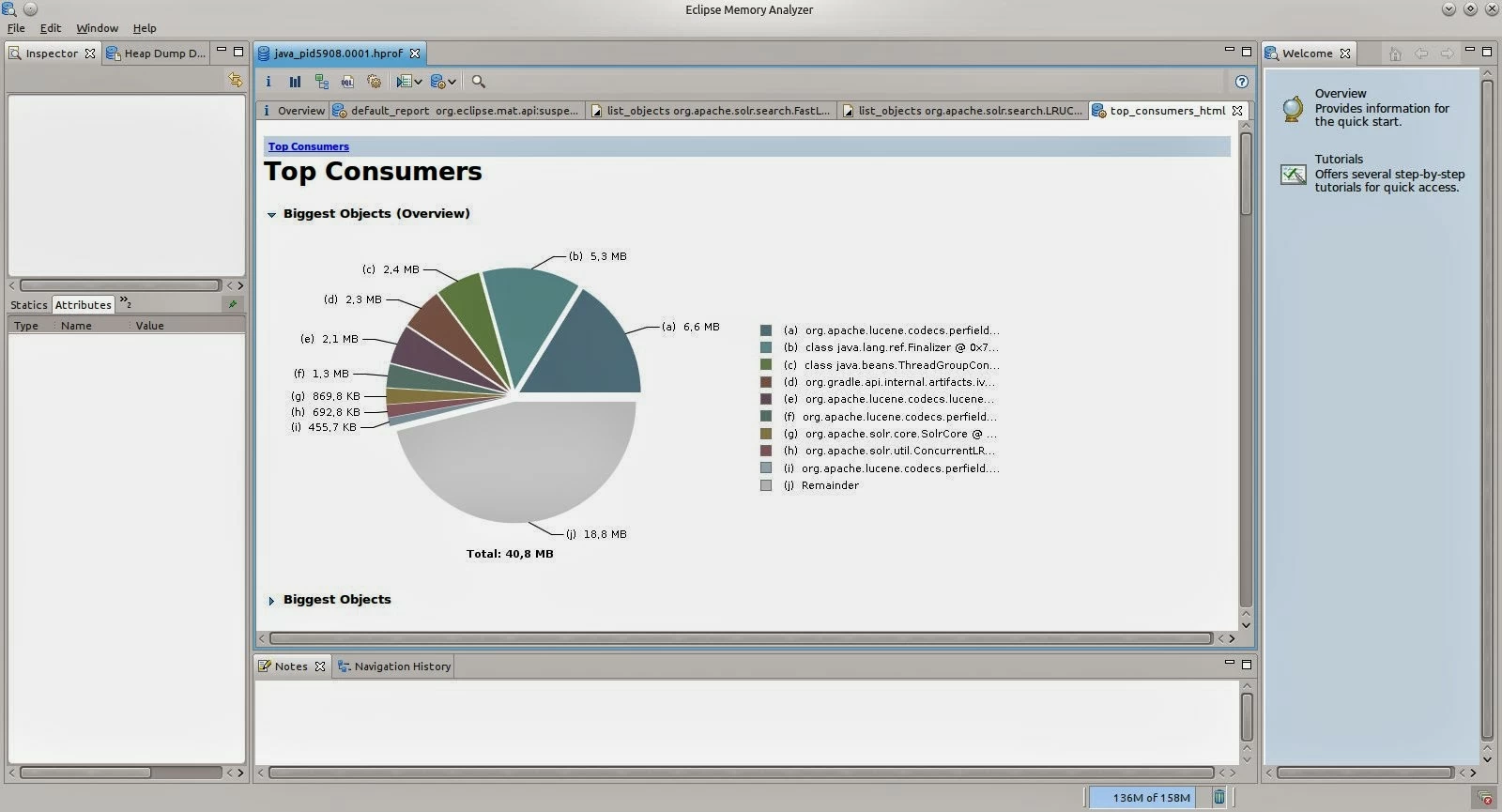Toggle link with snapshot icon in Inspector
1502x812 pixels.
click(235, 80)
